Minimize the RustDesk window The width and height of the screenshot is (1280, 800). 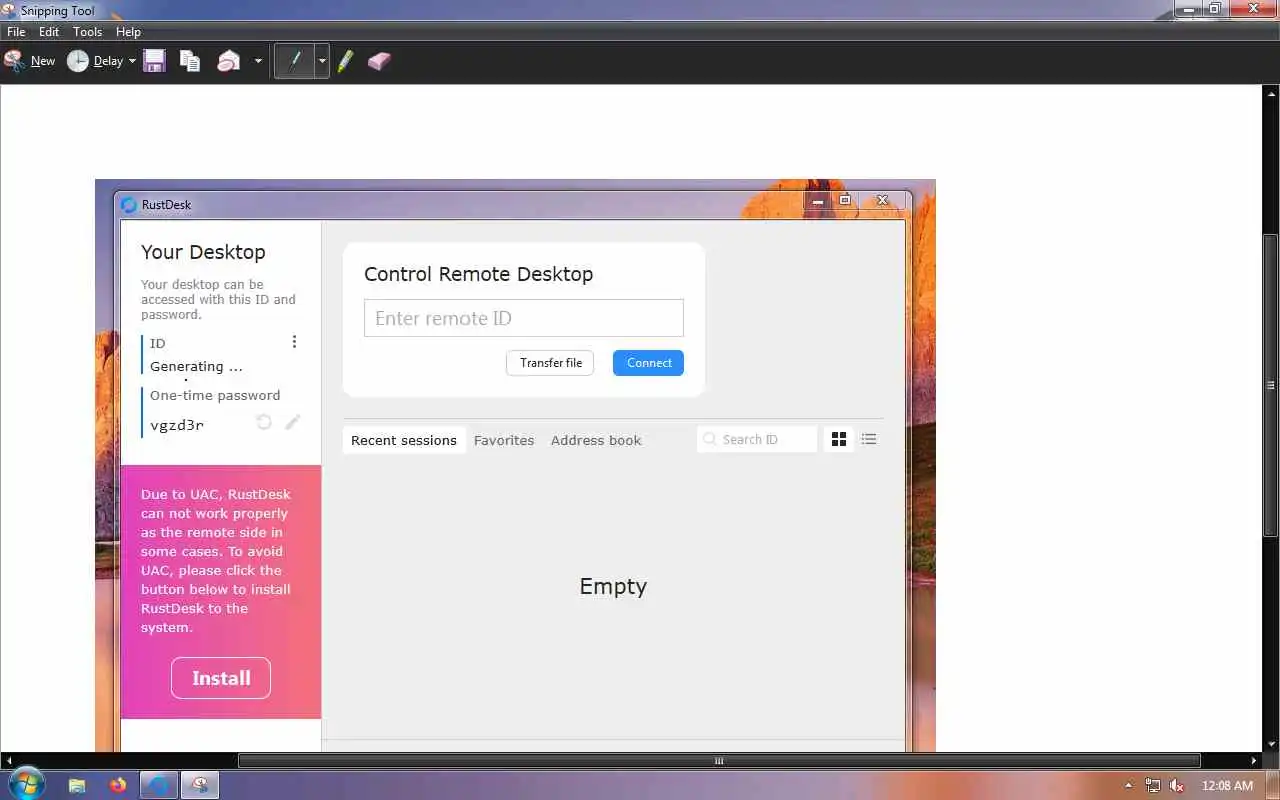pos(818,200)
